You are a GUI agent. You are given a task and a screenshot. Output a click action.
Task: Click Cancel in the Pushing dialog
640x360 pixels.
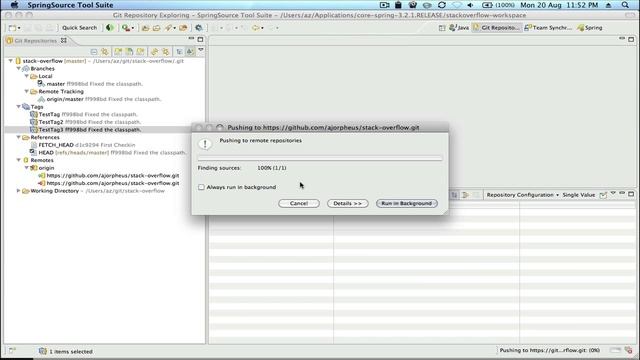coord(299,203)
